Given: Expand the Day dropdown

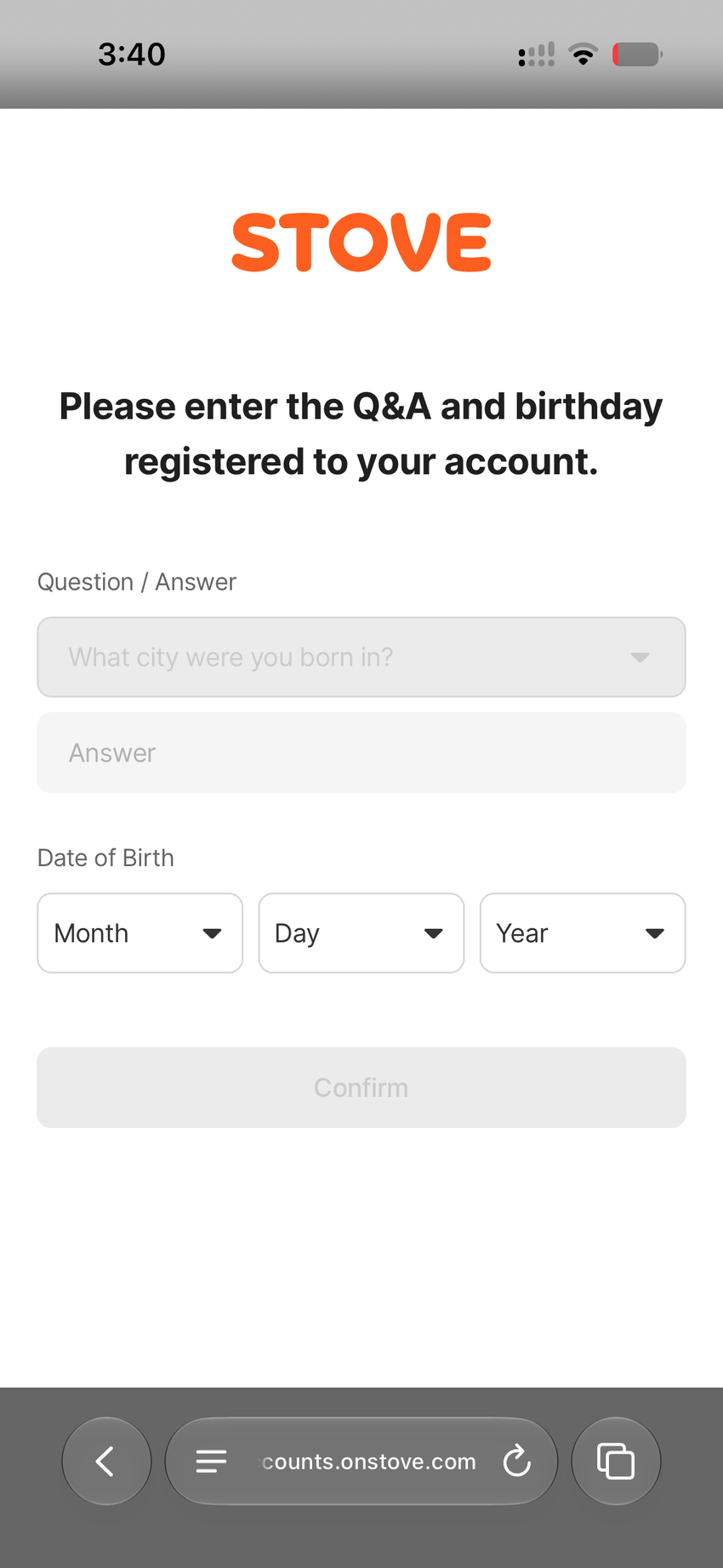Looking at the screenshot, I should click(361, 932).
